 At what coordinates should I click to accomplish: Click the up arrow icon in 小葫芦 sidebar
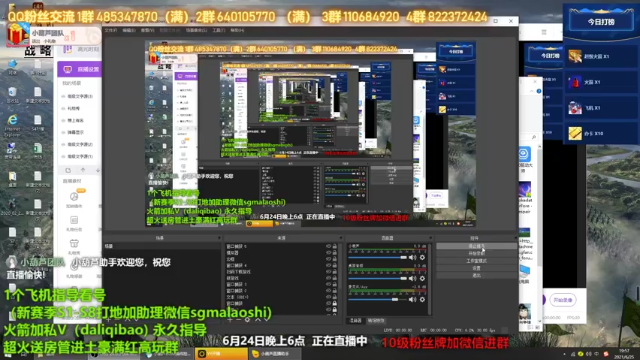coord(83,170)
